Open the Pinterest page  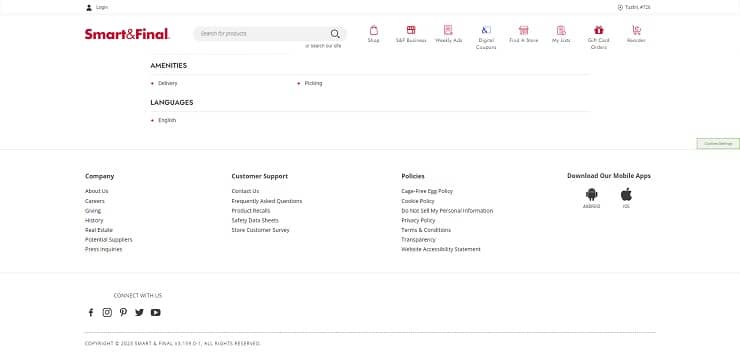[x=123, y=312]
